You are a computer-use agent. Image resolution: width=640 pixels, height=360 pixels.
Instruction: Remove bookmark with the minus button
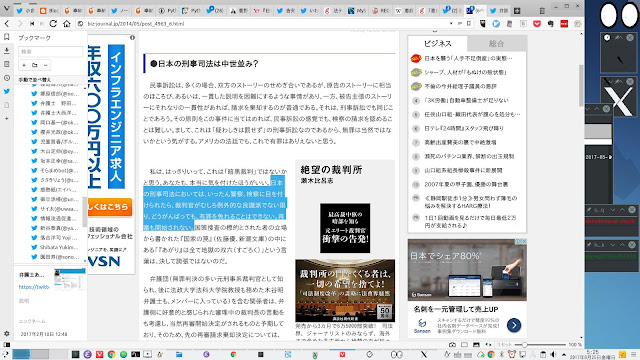pyautogui.click(x=45, y=65)
